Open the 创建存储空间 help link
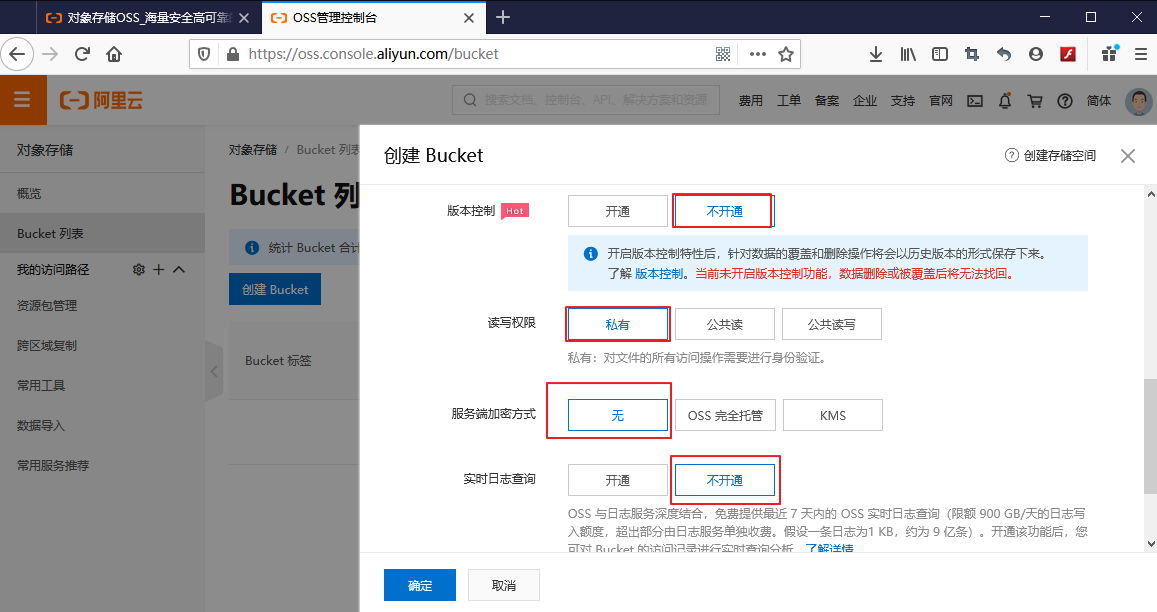This screenshot has width=1157, height=612. click(1051, 156)
